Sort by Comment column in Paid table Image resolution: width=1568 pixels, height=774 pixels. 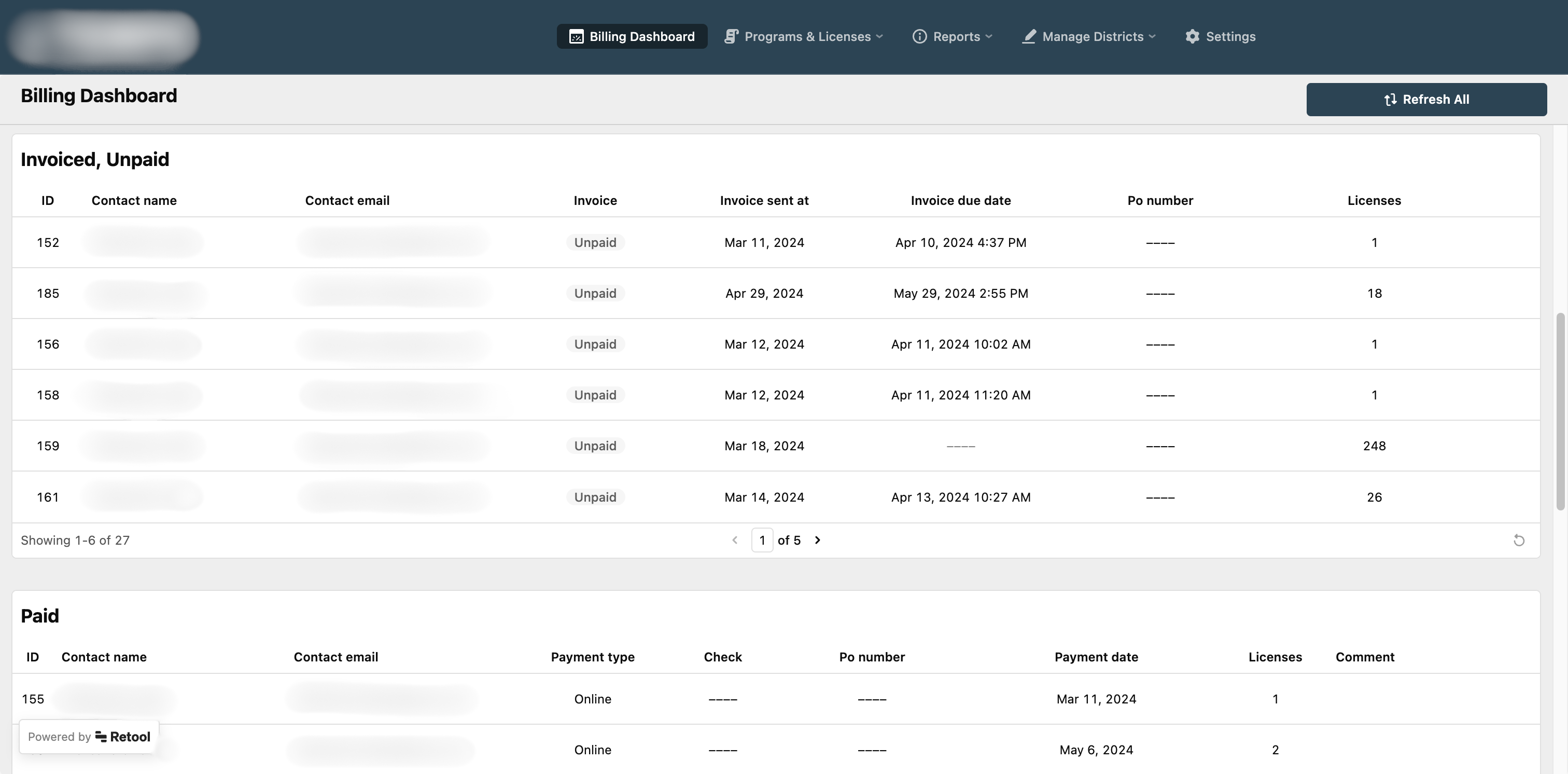pos(1365,657)
